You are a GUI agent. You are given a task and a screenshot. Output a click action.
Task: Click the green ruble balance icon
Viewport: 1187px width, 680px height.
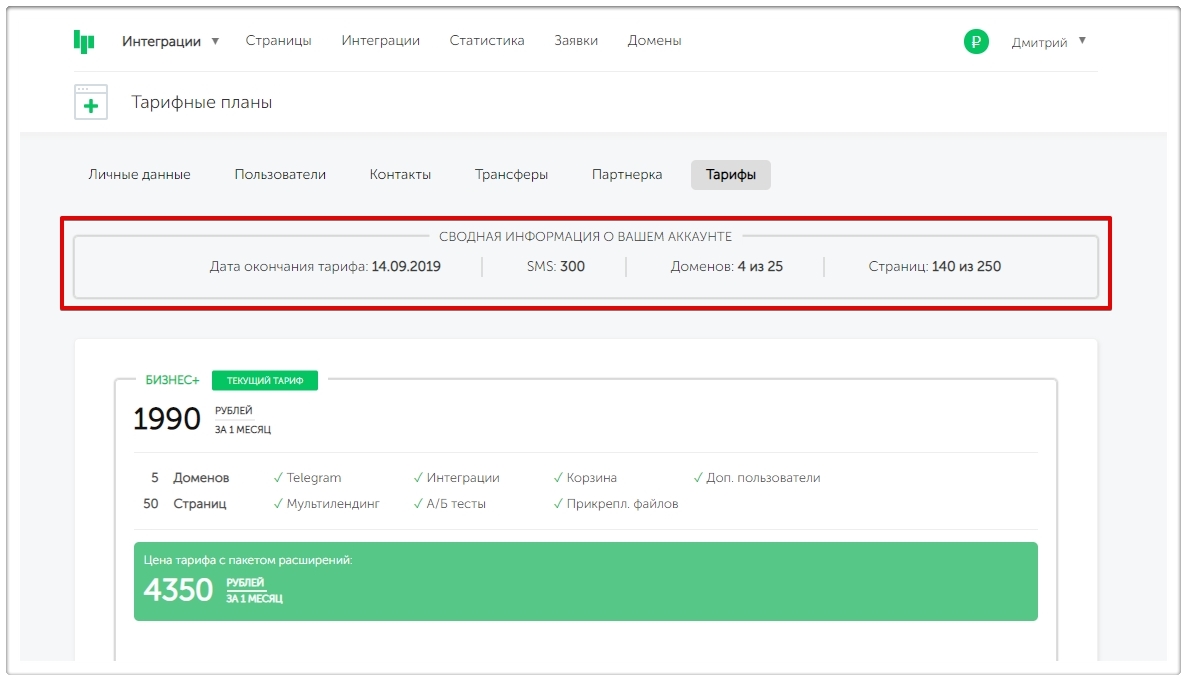(975, 42)
